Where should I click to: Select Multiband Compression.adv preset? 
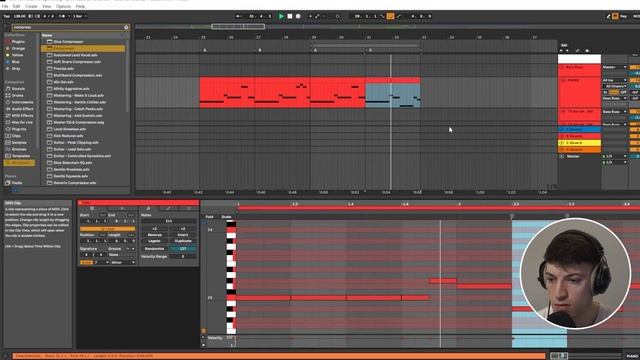[78, 75]
